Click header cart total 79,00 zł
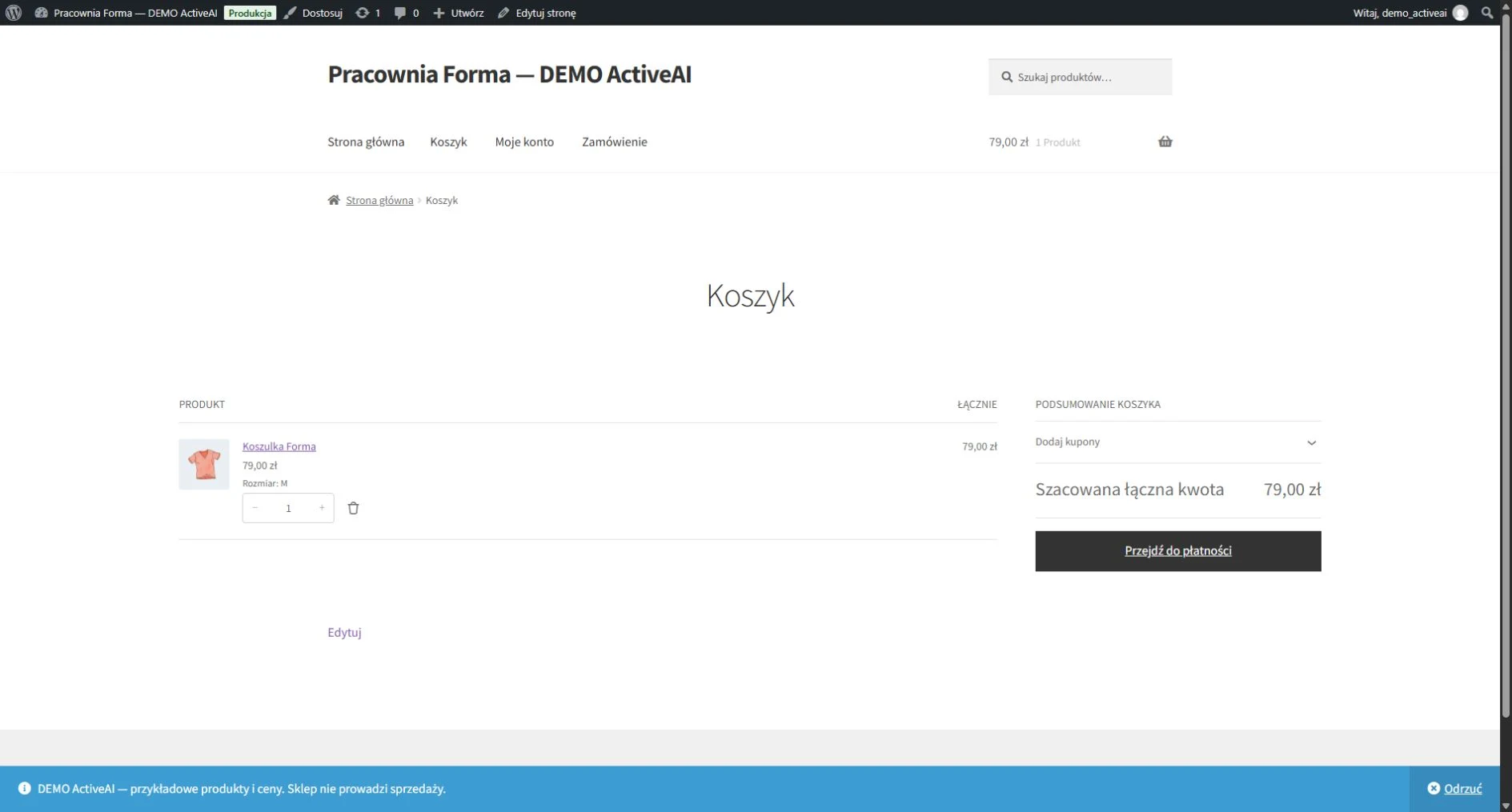This screenshot has width=1512, height=812. 1009,142
